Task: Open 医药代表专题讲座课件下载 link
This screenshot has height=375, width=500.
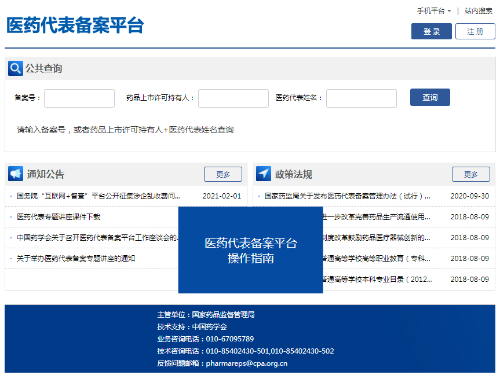Action: tap(59, 217)
